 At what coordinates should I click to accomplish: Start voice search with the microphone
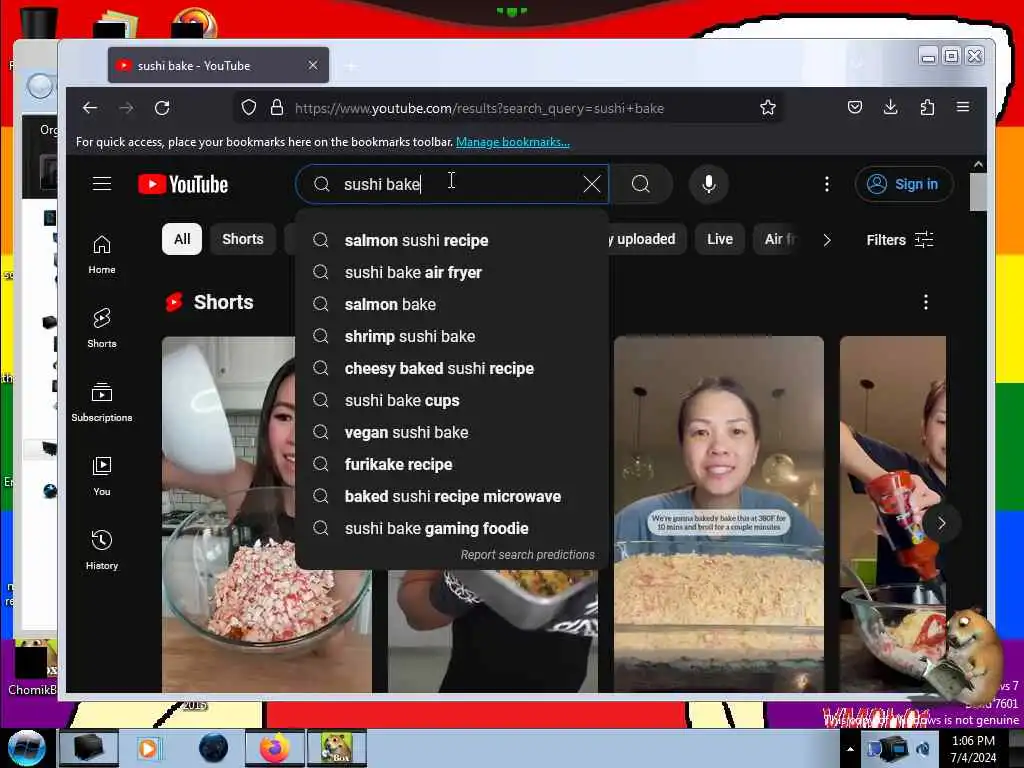(x=709, y=184)
